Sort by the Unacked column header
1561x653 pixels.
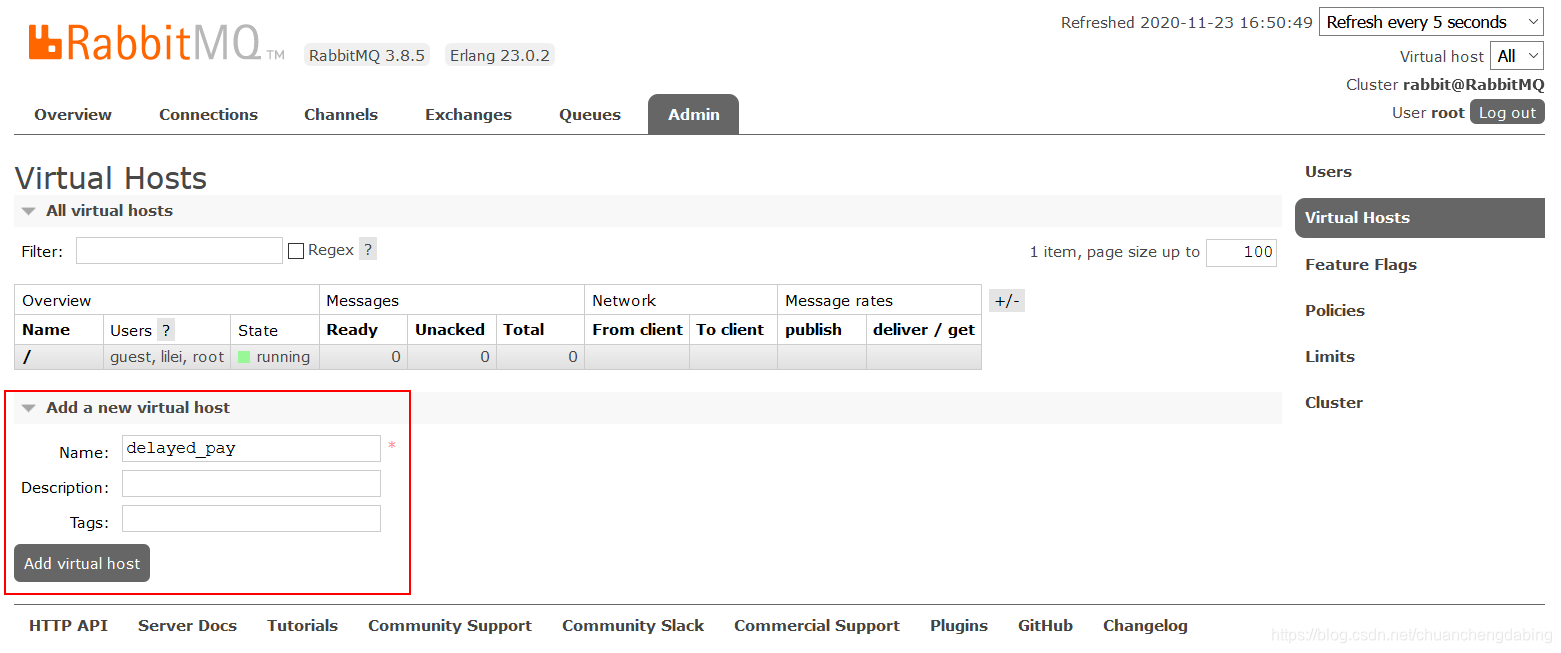tap(450, 330)
